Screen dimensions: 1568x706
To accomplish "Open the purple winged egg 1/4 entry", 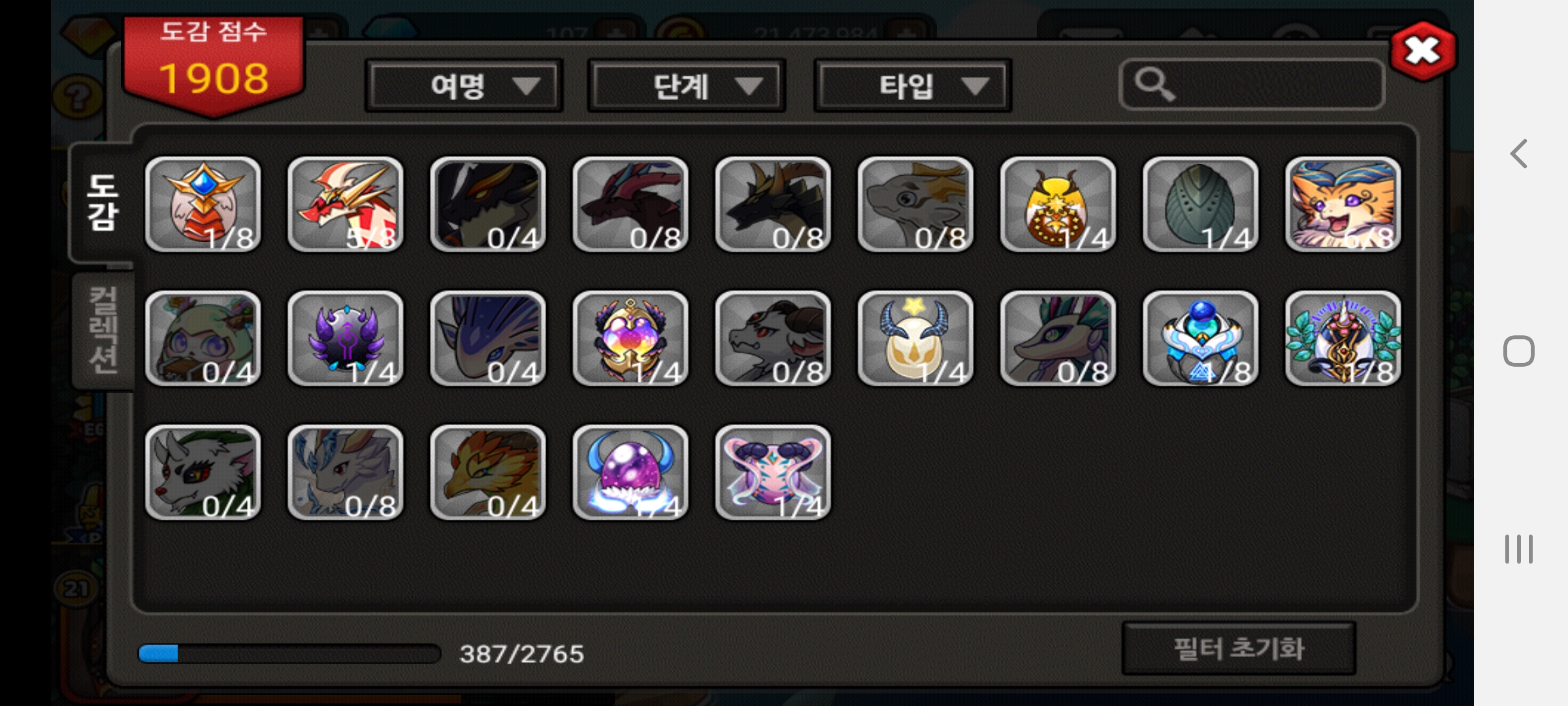I will 346,338.
